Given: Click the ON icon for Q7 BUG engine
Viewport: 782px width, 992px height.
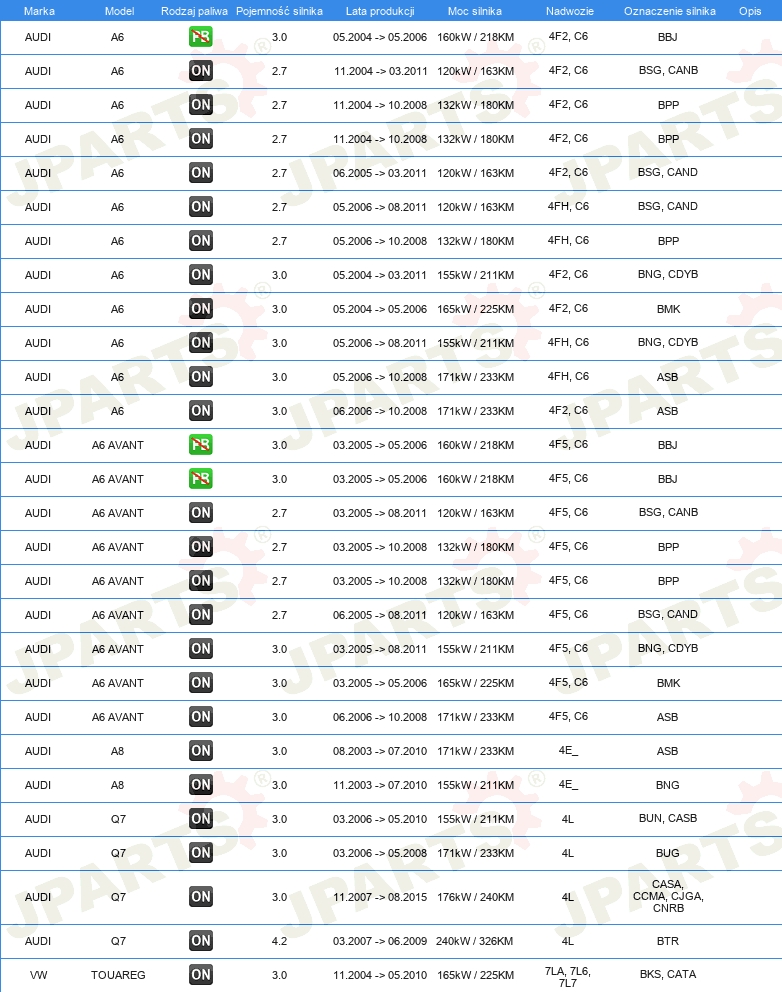Looking at the screenshot, I should [201, 853].
